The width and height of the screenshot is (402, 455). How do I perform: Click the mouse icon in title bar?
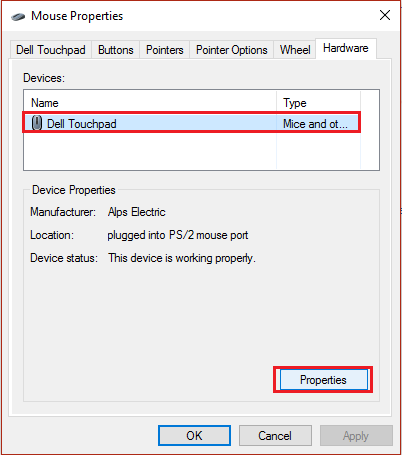tap(18, 16)
